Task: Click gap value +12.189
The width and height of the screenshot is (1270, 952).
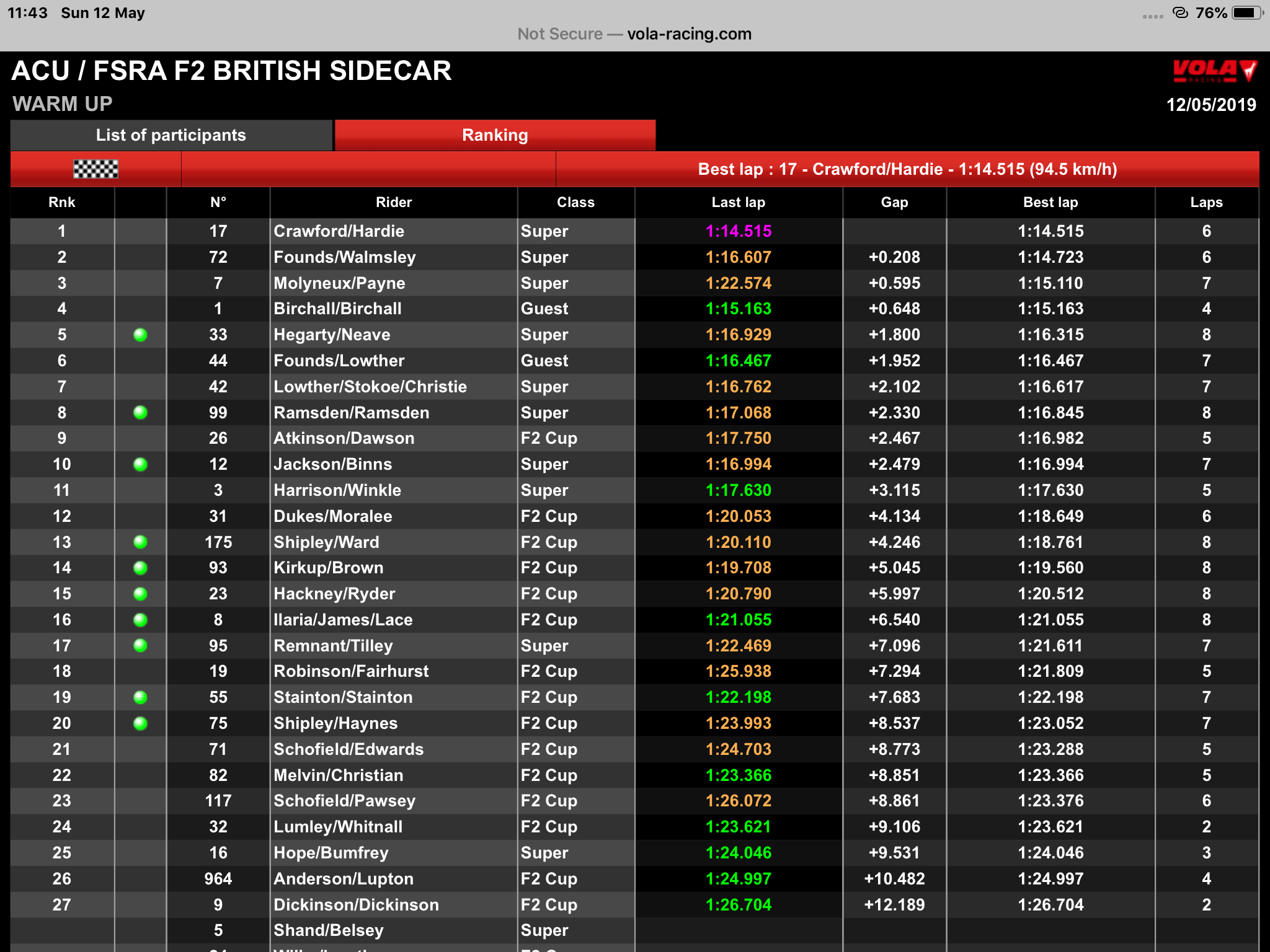Action: click(894, 905)
